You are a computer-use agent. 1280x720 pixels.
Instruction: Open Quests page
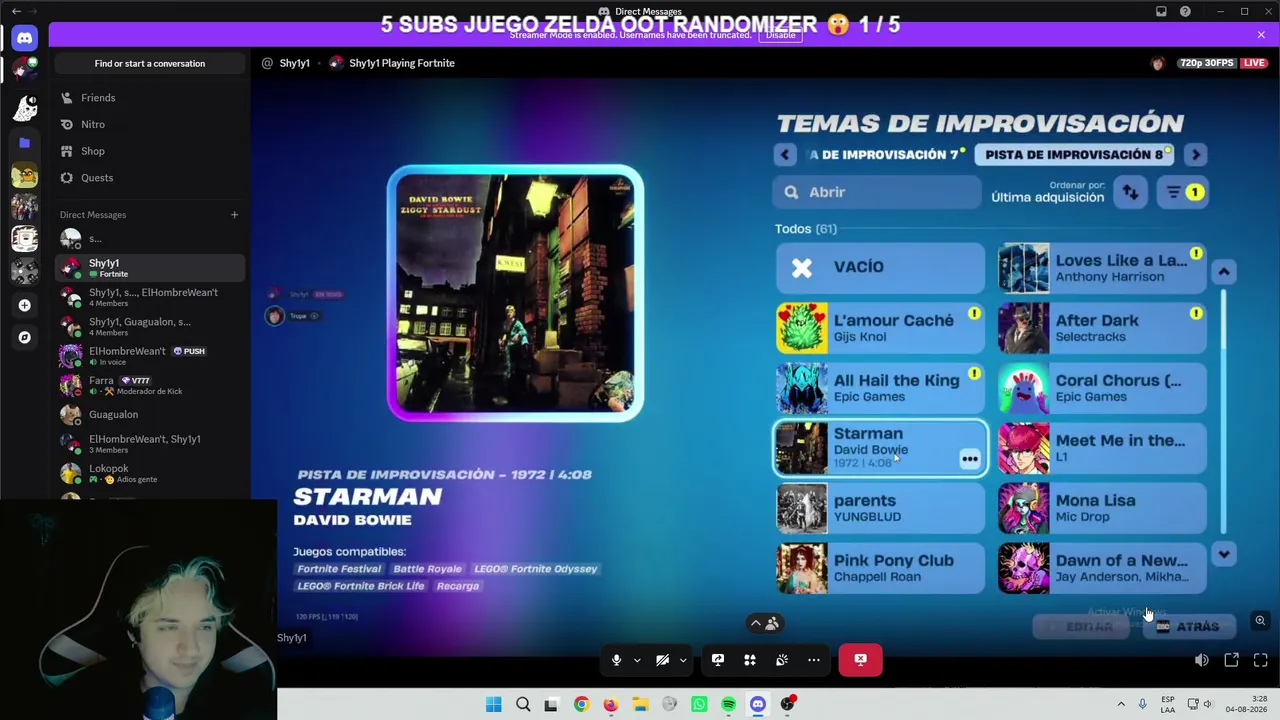click(150, 178)
